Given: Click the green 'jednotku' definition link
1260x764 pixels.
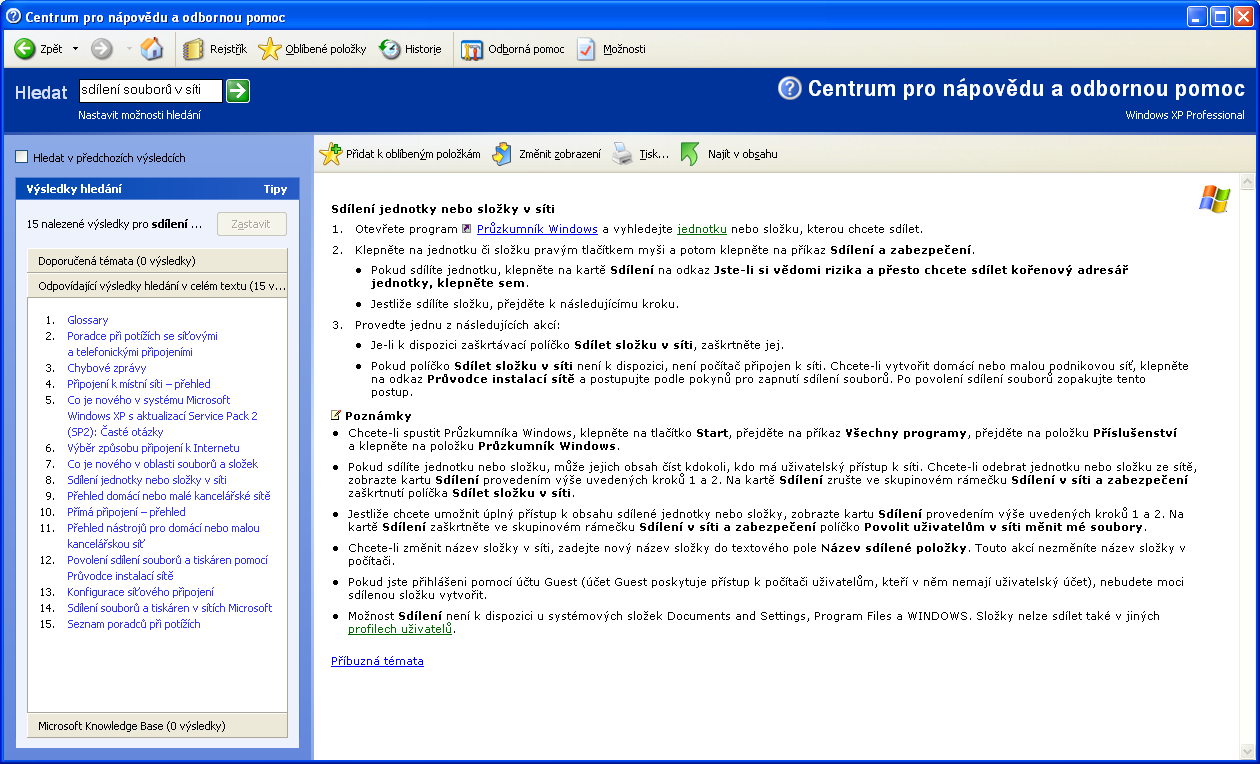Looking at the screenshot, I should click(702, 229).
